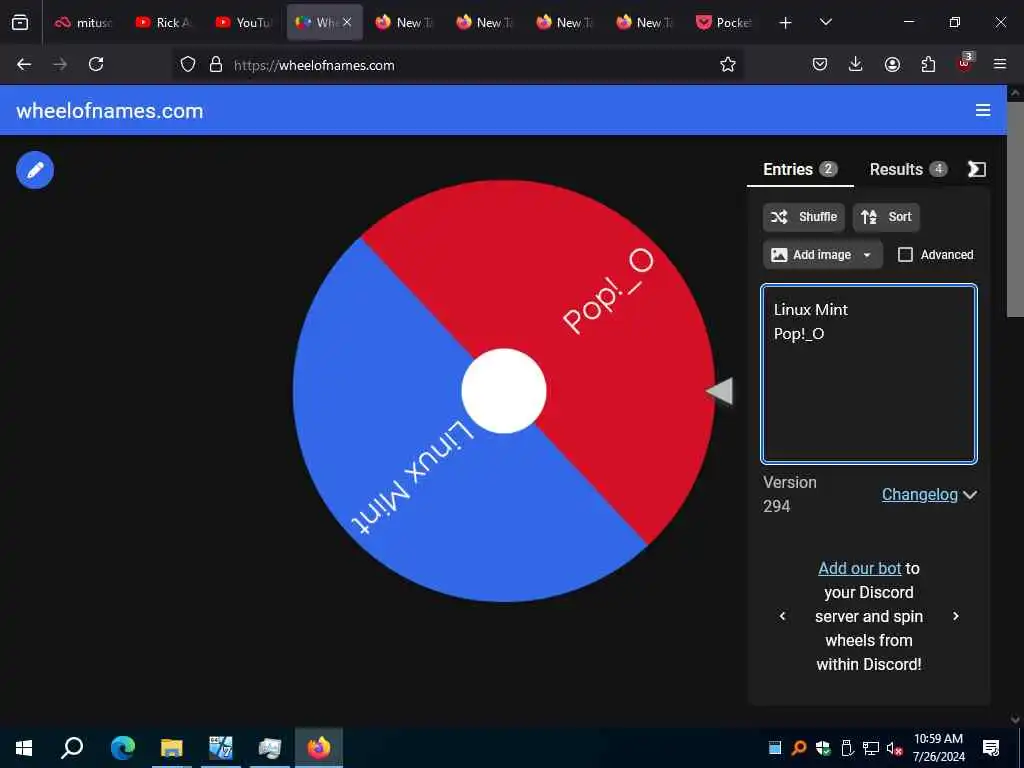Open the Changelog link

click(920, 494)
